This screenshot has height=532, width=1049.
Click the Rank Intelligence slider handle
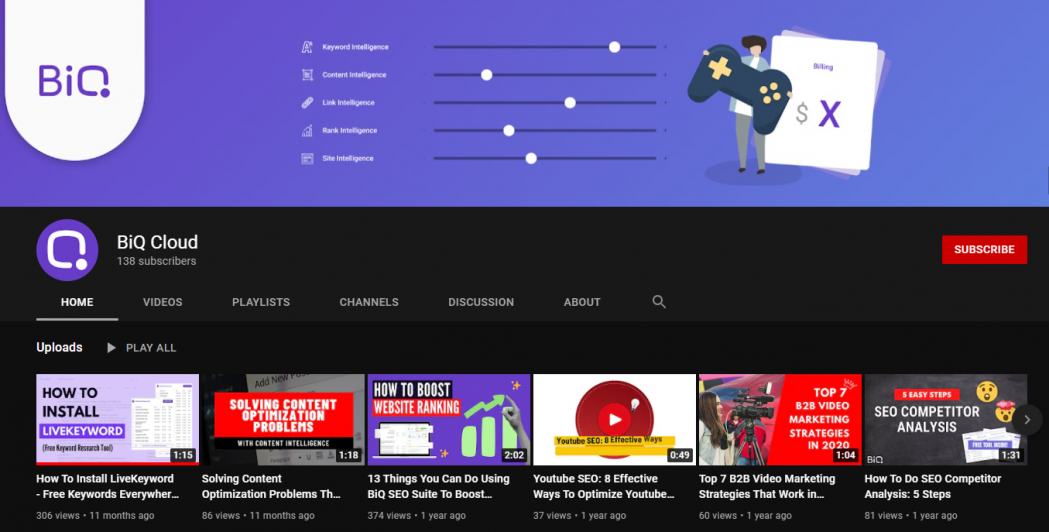click(508, 130)
